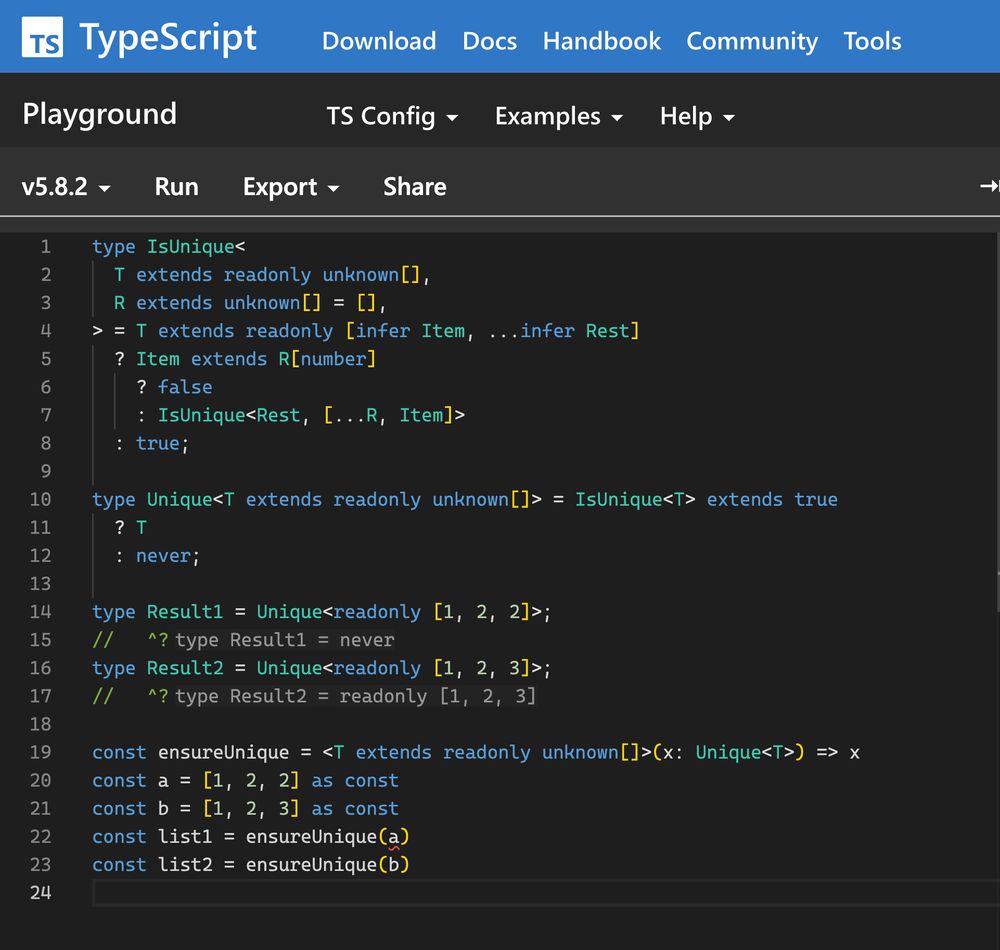This screenshot has width=1000, height=950.
Task: Open the Handbook nav link
Action: (x=601, y=41)
